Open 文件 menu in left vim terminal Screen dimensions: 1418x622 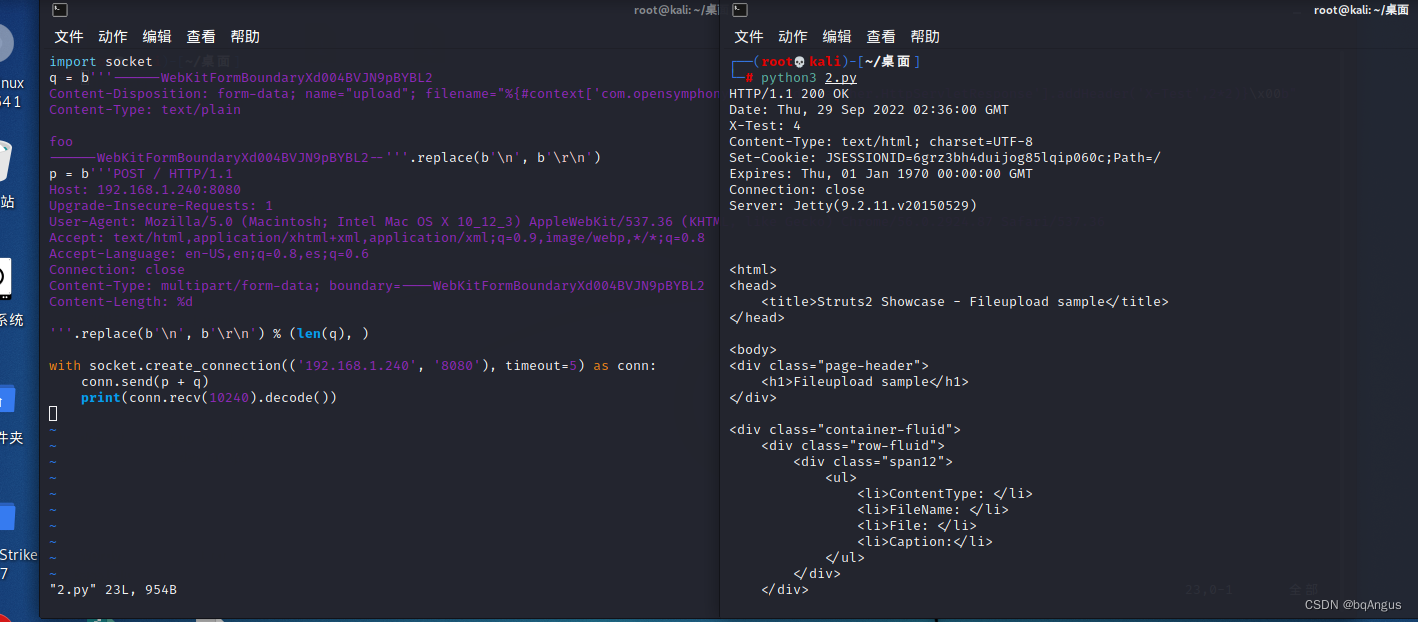coord(69,37)
